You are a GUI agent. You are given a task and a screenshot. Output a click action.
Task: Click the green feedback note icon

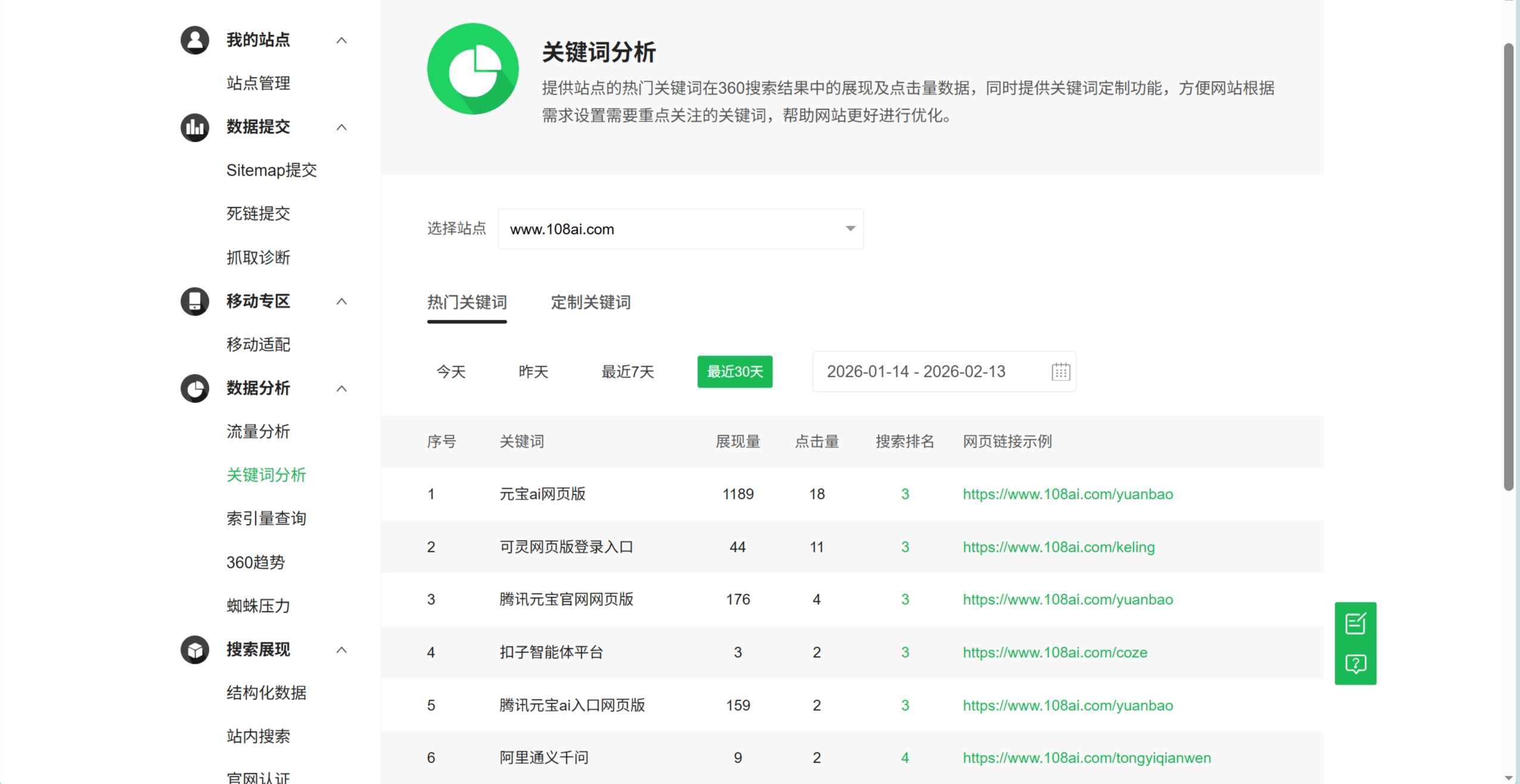click(1355, 623)
